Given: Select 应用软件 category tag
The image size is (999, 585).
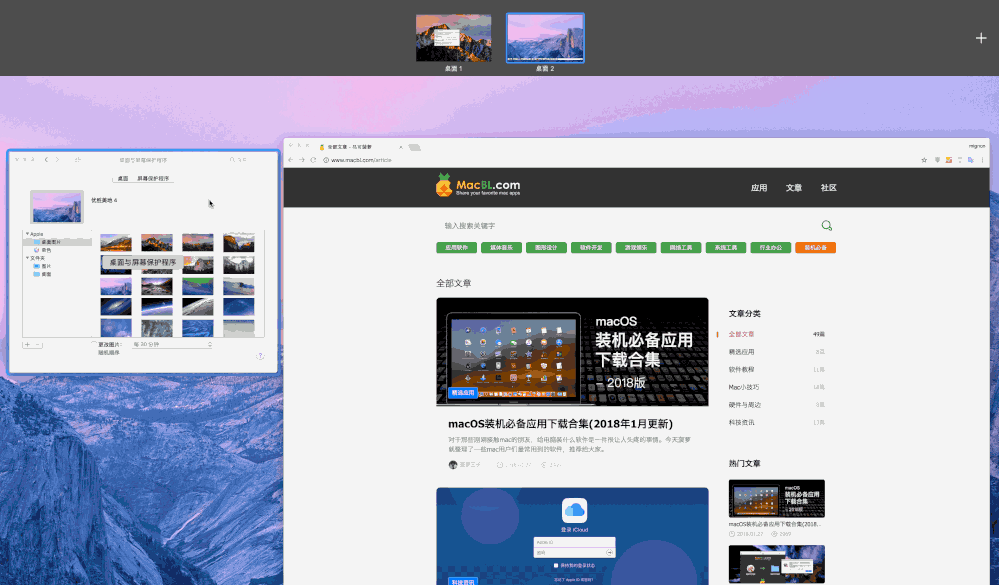Looking at the screenshot, I should pos(457,247).
